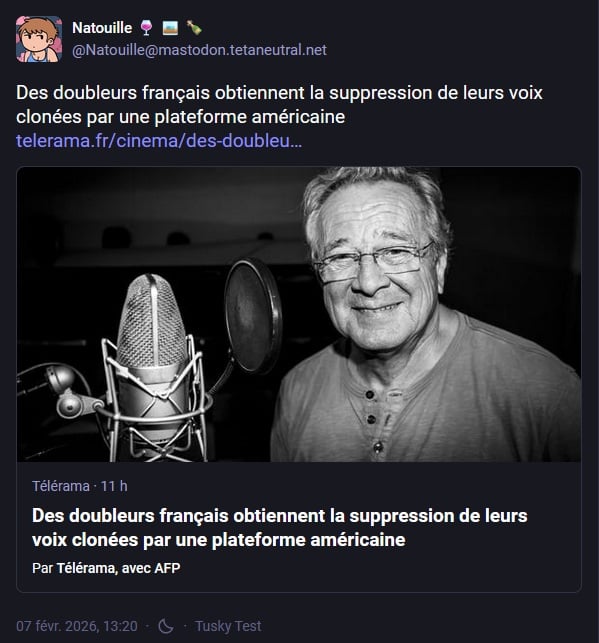Click the framed picture emoji in display name
599x643 pixels.
click(170, 28)
